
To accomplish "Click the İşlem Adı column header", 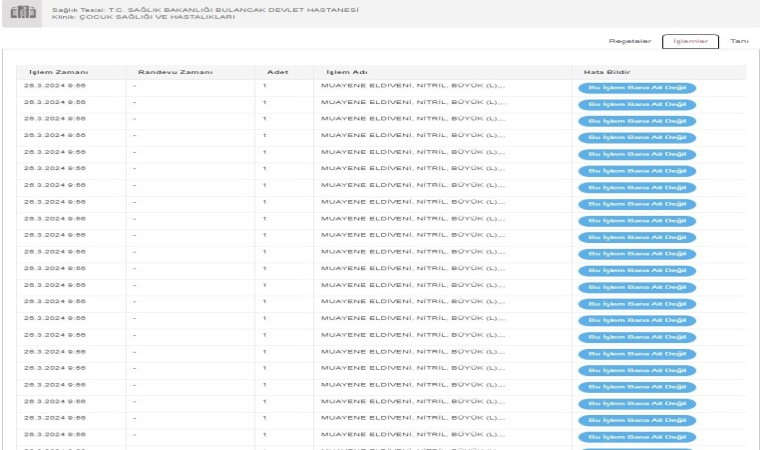I will 346,72.
